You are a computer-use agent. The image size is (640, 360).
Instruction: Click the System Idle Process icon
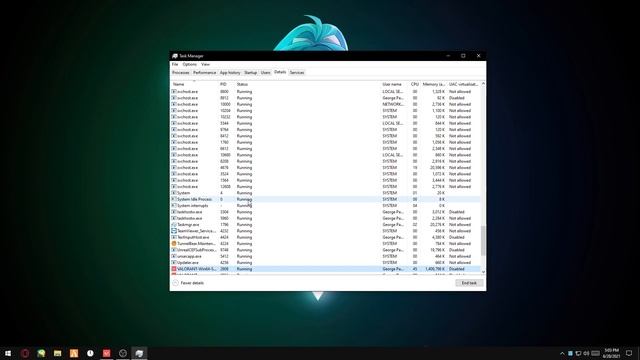click(174, 199)
